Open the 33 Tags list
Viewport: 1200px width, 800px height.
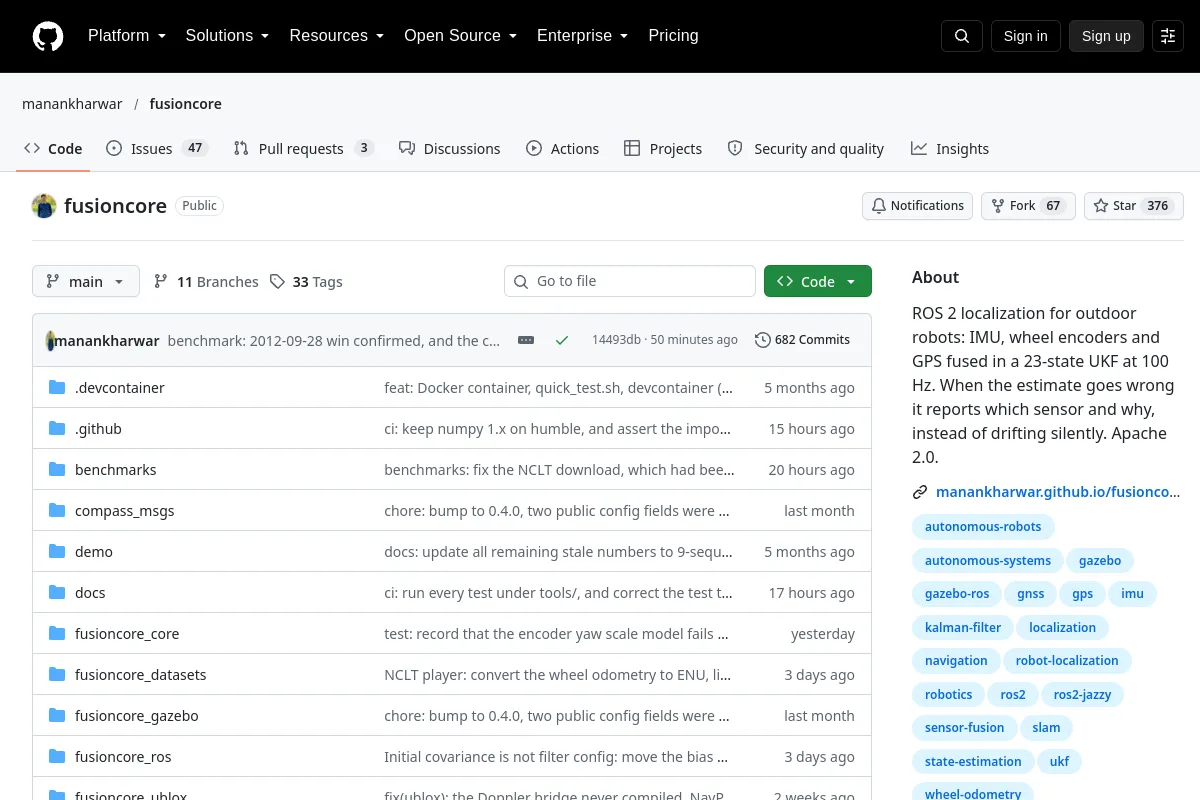306,282
